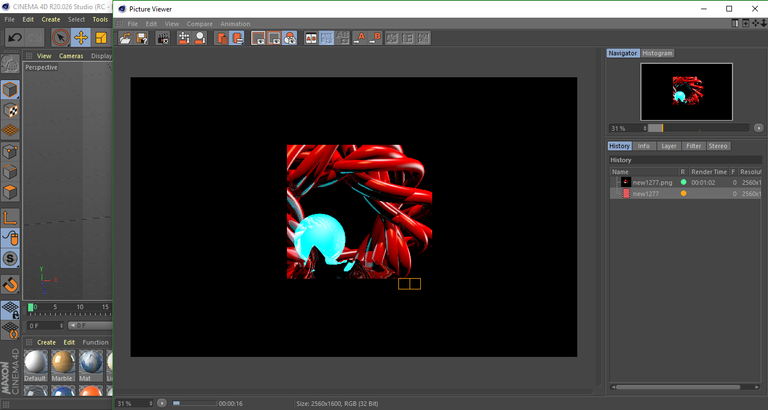768x410 pixels.
Task: Open the Animation menu
Action: click(235, 24)
